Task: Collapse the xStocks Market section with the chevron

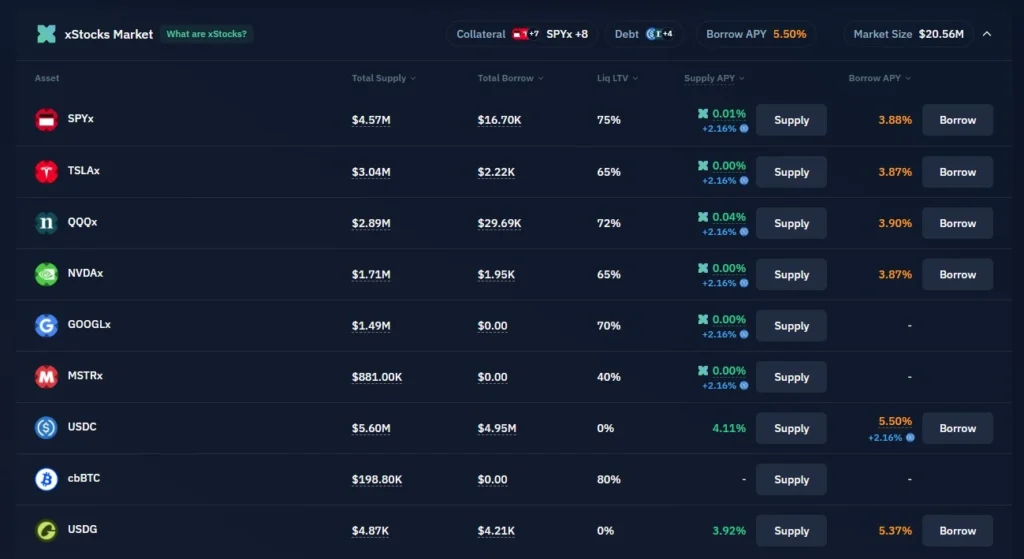Action: 987,34
